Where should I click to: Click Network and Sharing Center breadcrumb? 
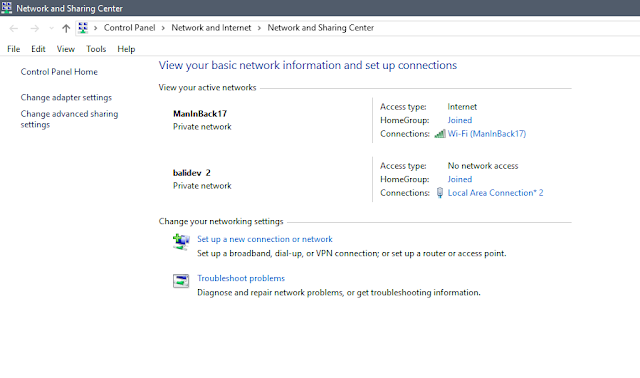click(x=320, y=28)
